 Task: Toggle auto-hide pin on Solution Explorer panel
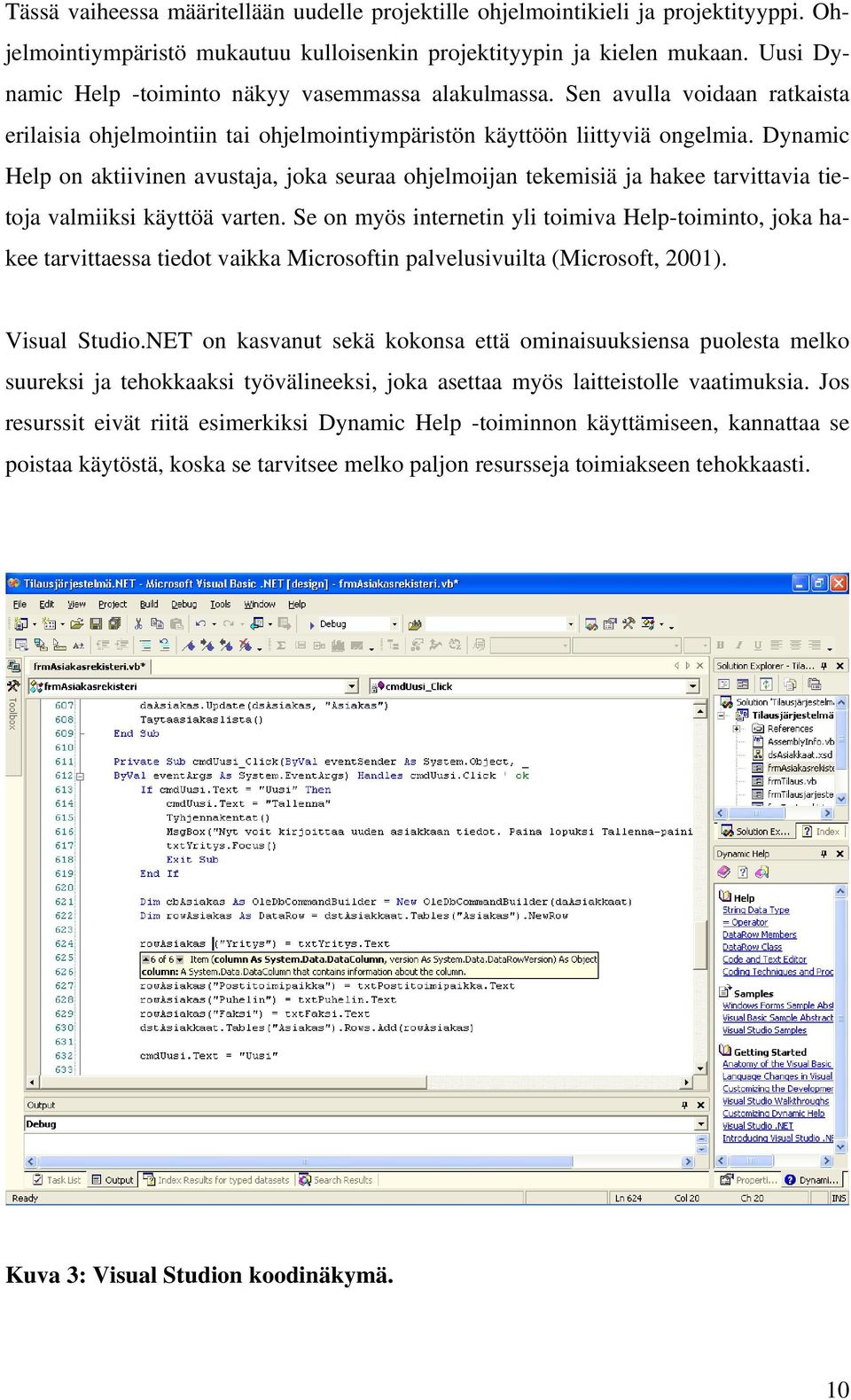(824, 666)
